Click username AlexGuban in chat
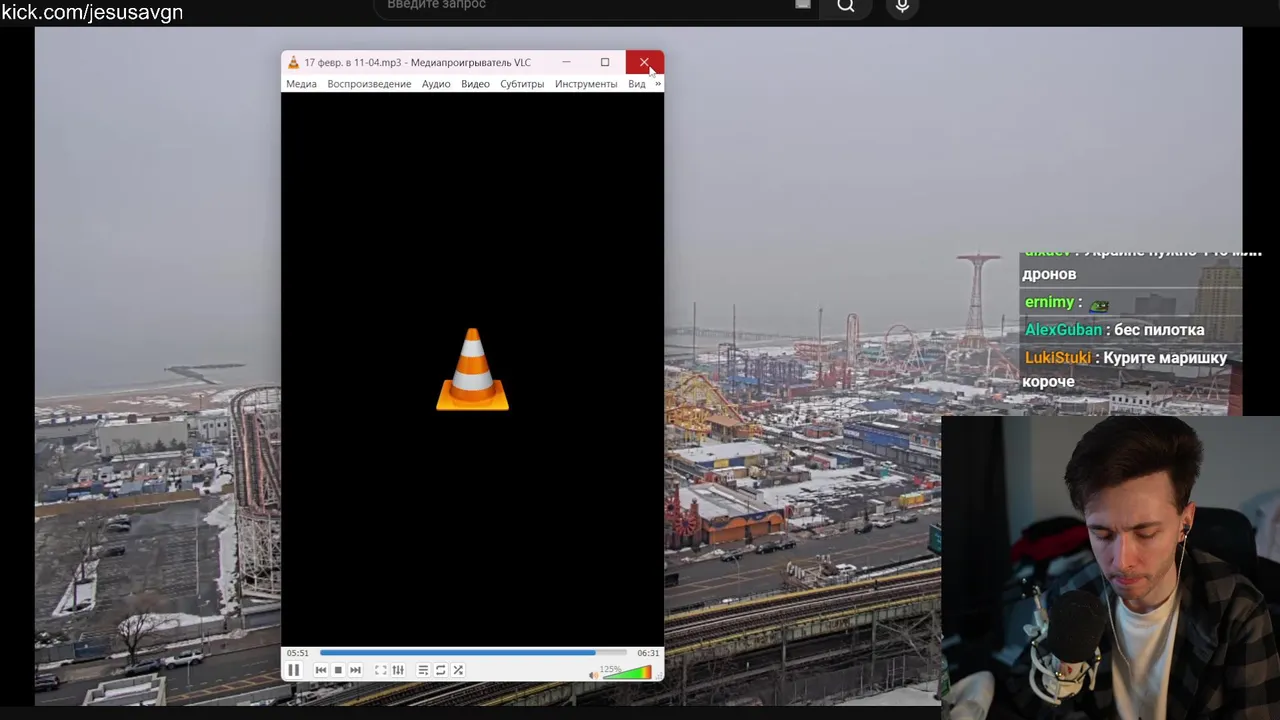1280x720 pixels. coord(1063,330)
